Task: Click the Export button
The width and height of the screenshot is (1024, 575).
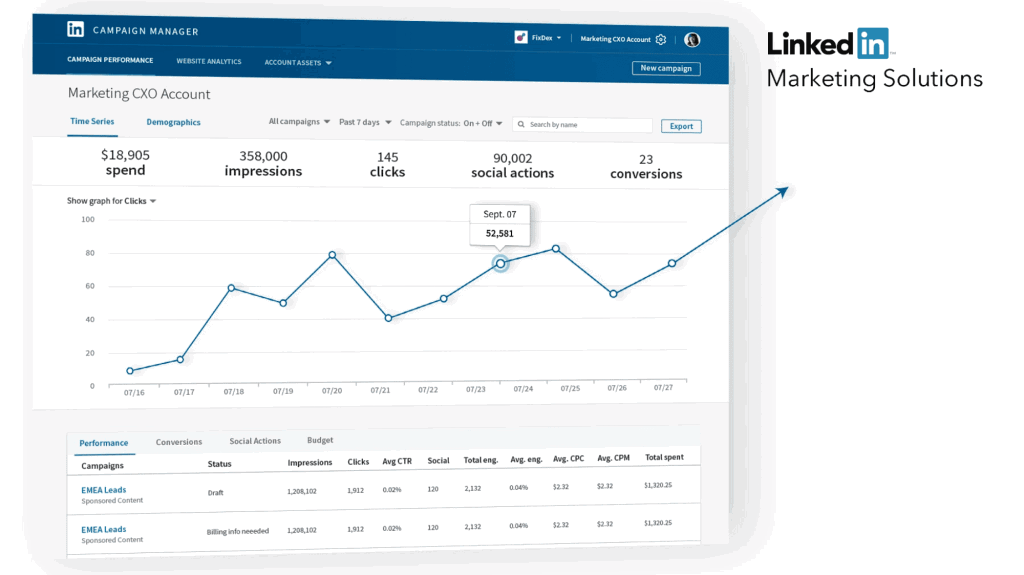Action: tap(681, 126)
